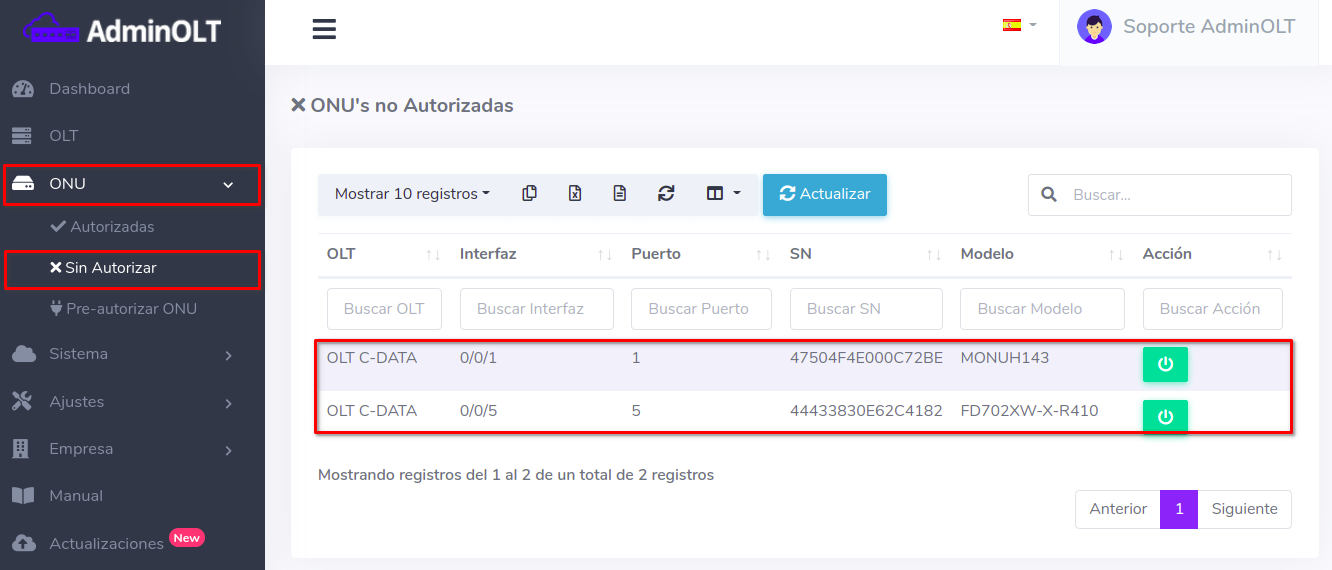Open the Mostrar 10 registros dropdown
The width and height of the screenshot is (1332, 570).
point(412,194)
